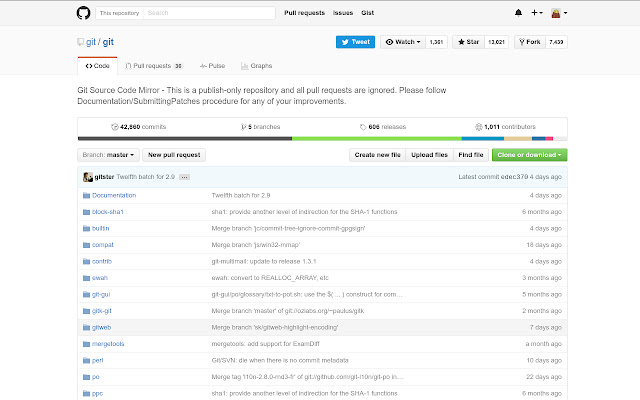Open commit 'Git/SVN: die when there is no commit metadata'
The image size is (640, 400).
click(x=280, y=361)
